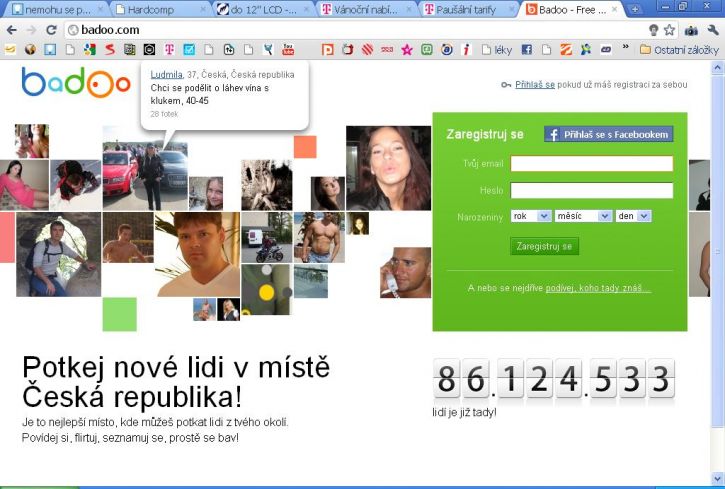Go back with the browser back arrow
Image resolution: width=725 pixels, height=489 pixels.
pos(12,30)
